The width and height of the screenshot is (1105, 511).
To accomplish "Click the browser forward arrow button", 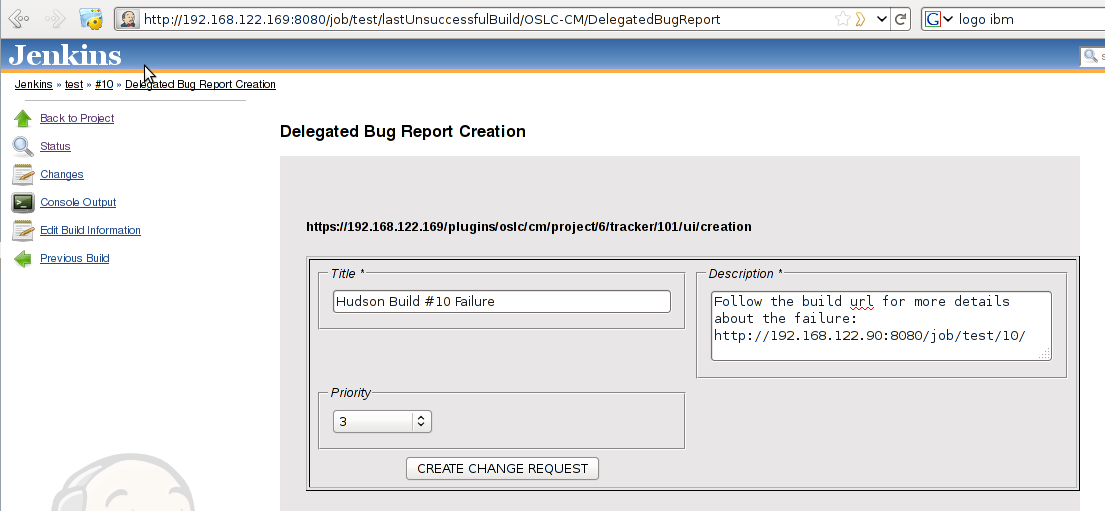I will point(55,19).
